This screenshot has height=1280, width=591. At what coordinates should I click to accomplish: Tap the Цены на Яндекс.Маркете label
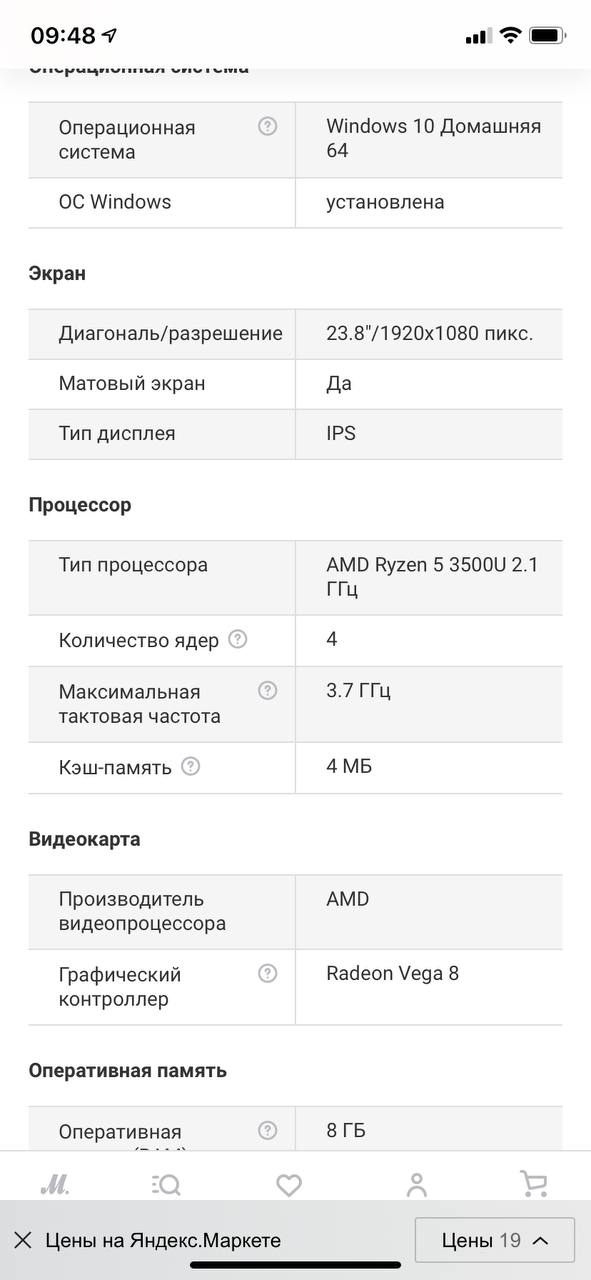tap(163, 1240)
